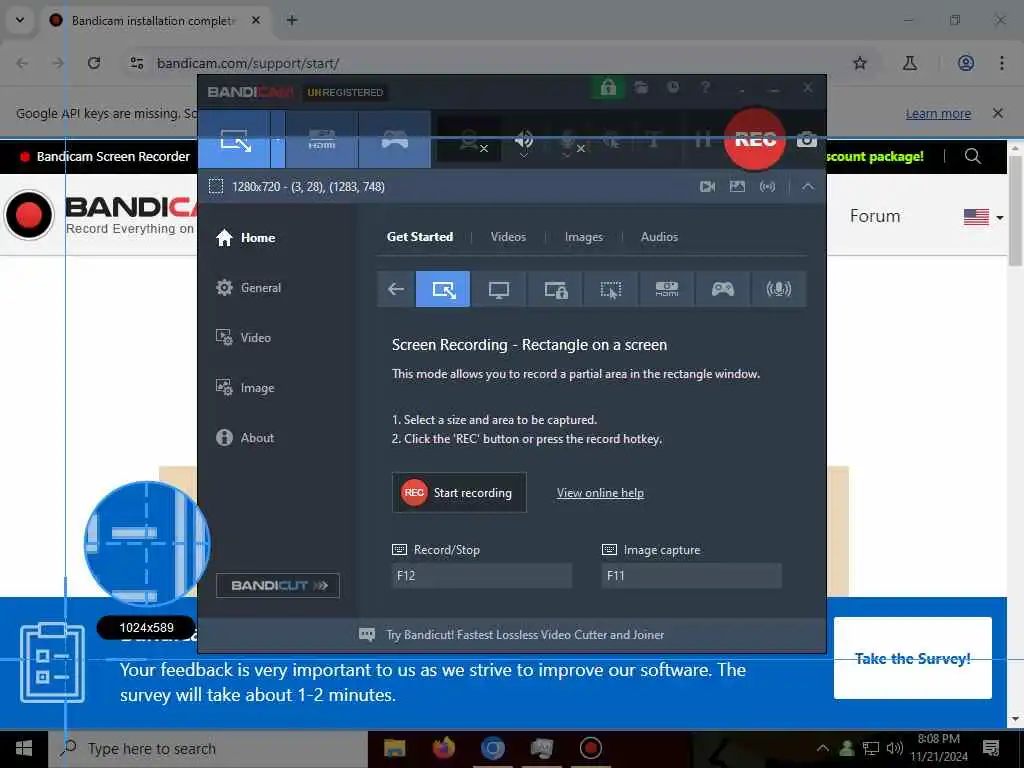Image resolution: width=1024 pixels, height=768 pixels.
Task: Open image file list icon in status bar
Action: pos(737,187)
